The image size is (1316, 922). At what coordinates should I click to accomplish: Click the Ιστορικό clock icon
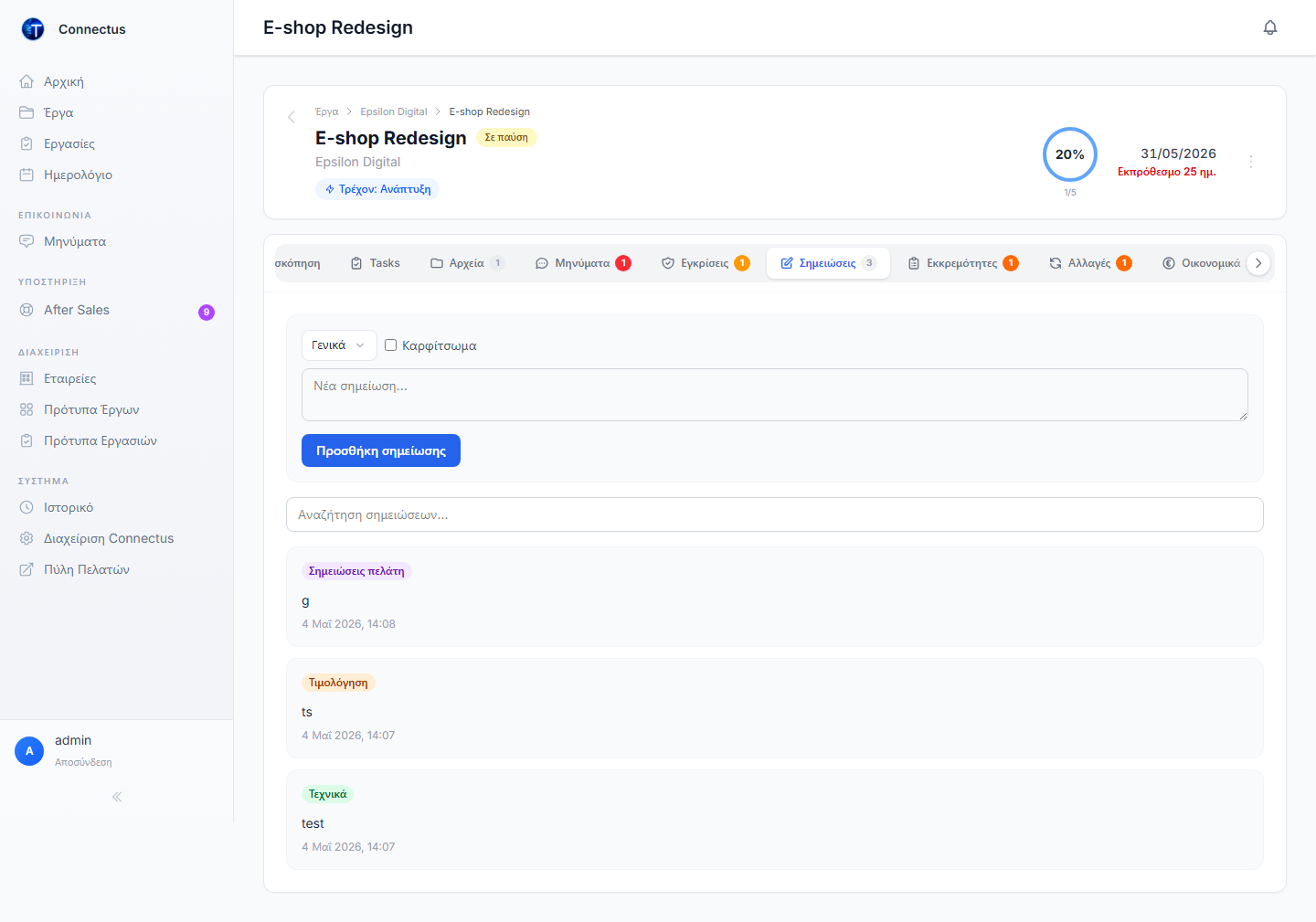pyautogui.click(x=27, y=507)
